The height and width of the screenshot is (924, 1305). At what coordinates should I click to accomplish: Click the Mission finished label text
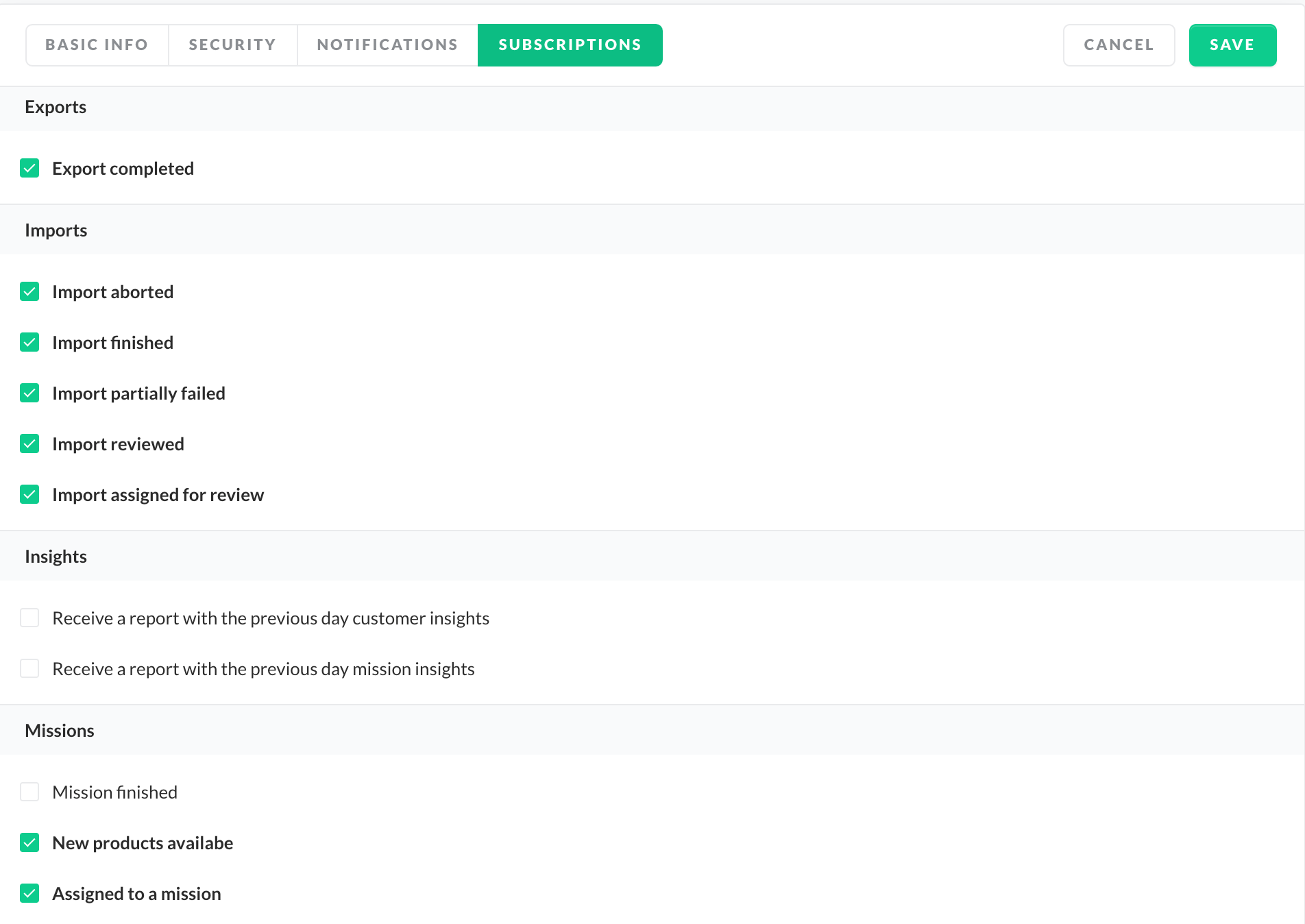point(114,792)
